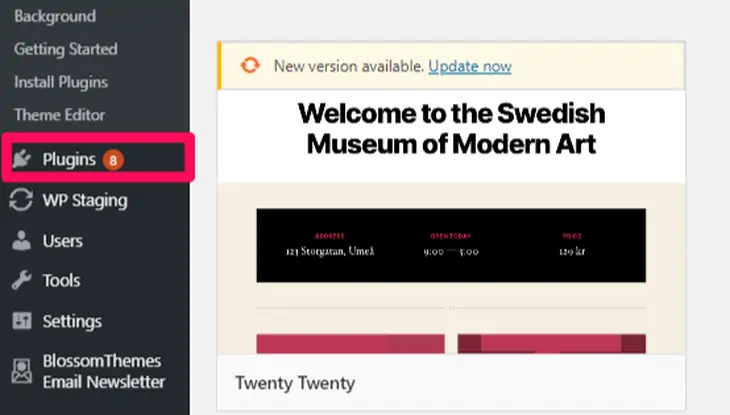Select the Twenty Twenty theme name
Image resolution: width=730 pixels, height=415 pixels.
tap(294, 383)
